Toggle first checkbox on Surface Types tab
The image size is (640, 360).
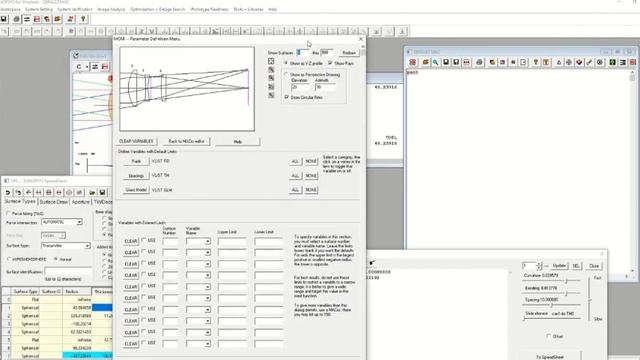pyautogui.click(x=8, y=213)
